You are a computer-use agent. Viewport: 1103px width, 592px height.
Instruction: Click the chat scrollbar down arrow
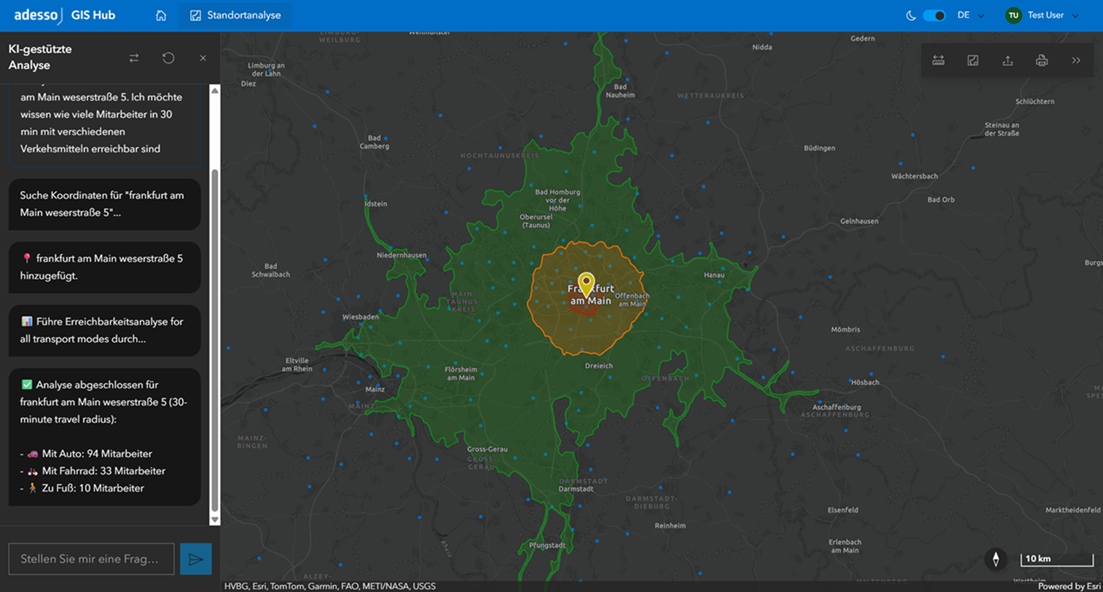click(x=215, y=520)
